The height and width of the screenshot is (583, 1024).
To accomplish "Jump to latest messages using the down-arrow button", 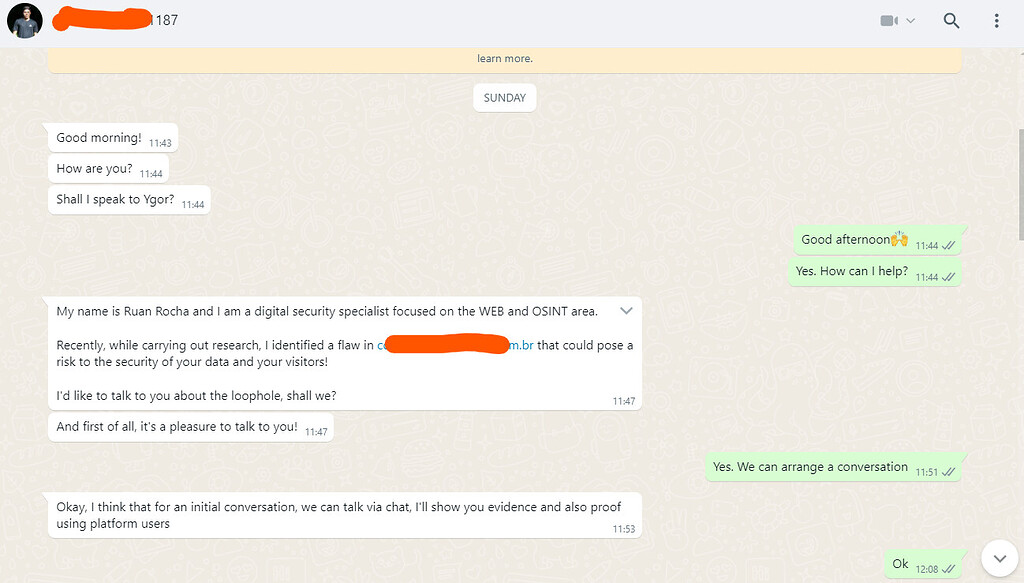I will coord(999,558).
